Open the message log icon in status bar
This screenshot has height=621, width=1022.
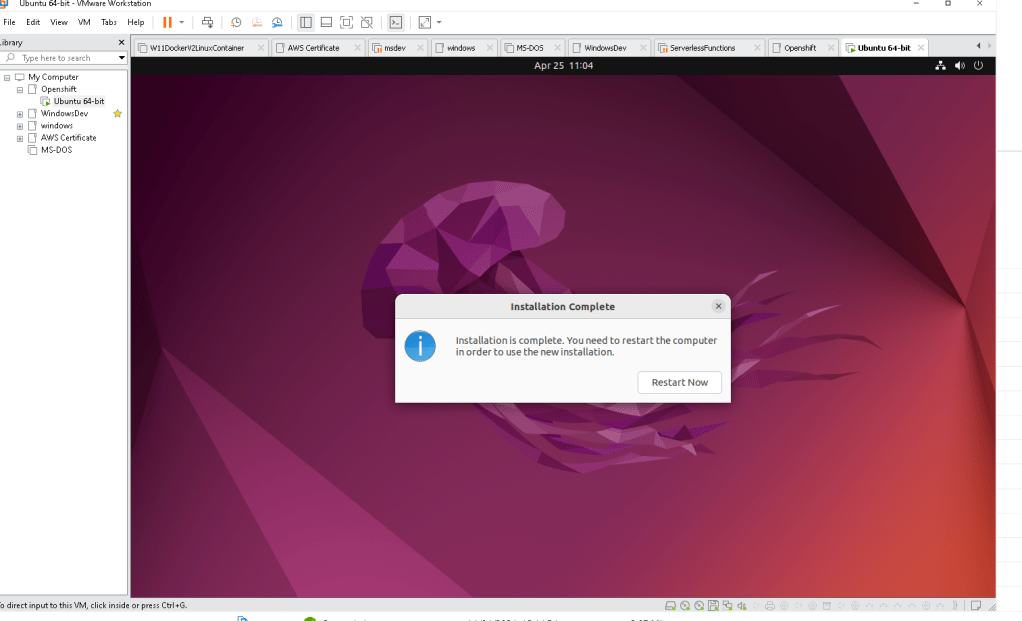tap(976, 605)
